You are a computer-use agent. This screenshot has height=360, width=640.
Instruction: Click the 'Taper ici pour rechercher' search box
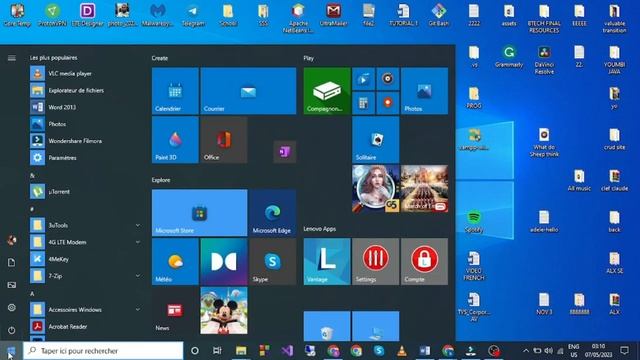(103, 351)
